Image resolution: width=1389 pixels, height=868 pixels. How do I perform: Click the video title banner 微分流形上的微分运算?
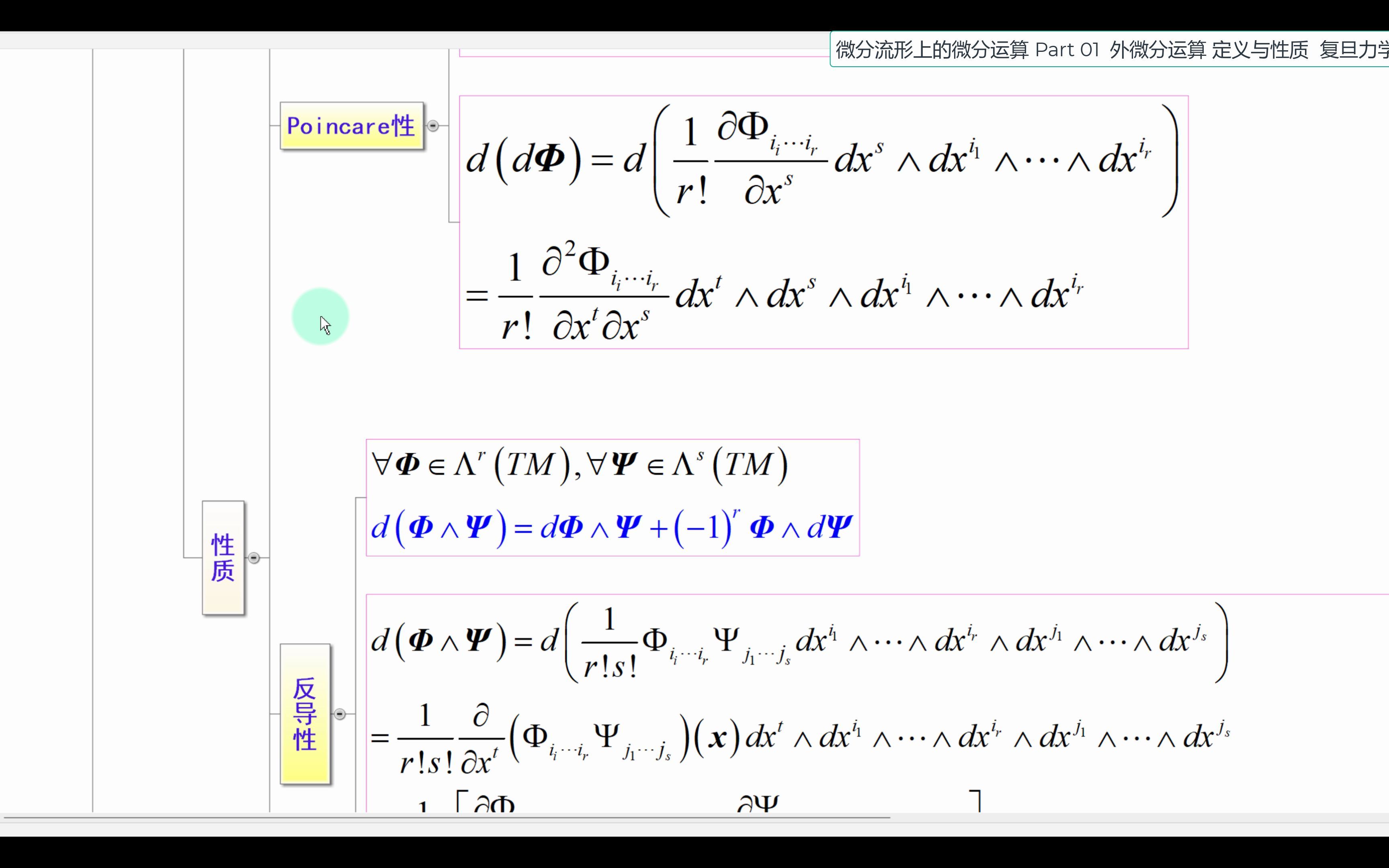tap(1110, 49)
